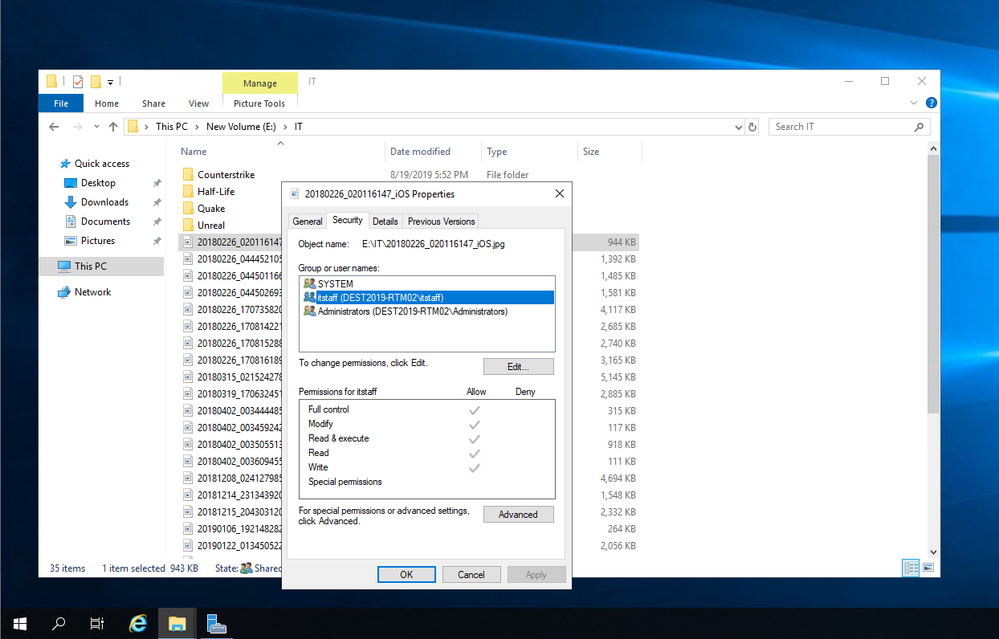999x639 pixels.
Task: Open Desktop in the navigation pane
Action: [x=98, y=183]
